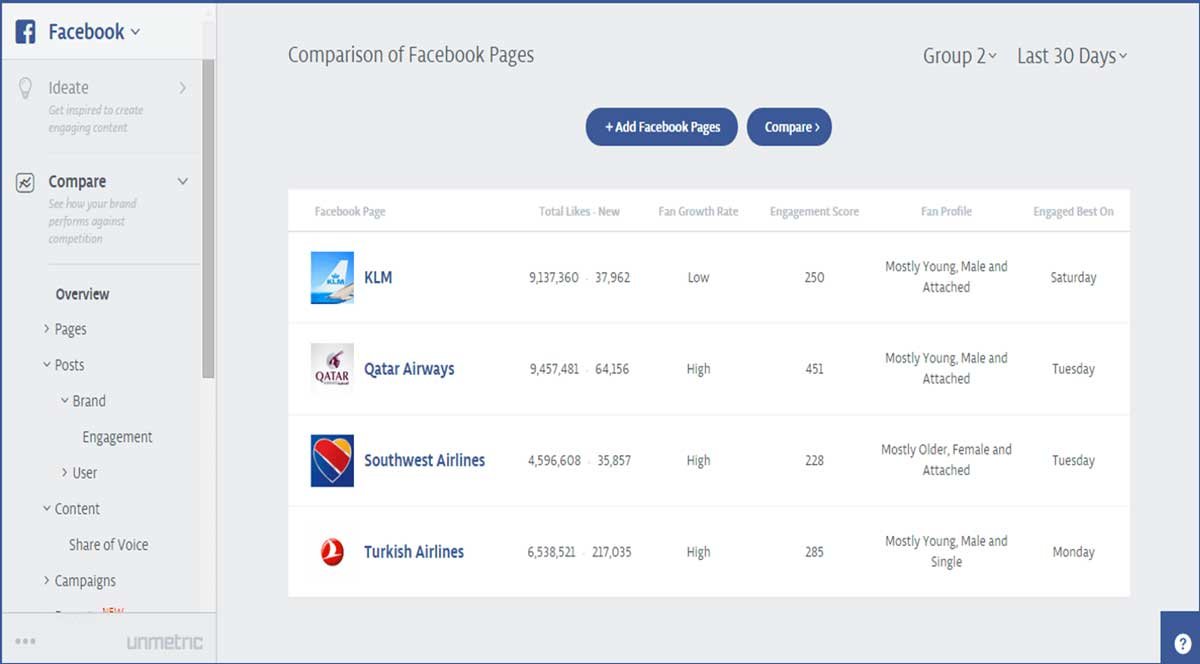Click the Compare chart icon
The width and height of the screenshot is (1200, 664).
(26, 183)
